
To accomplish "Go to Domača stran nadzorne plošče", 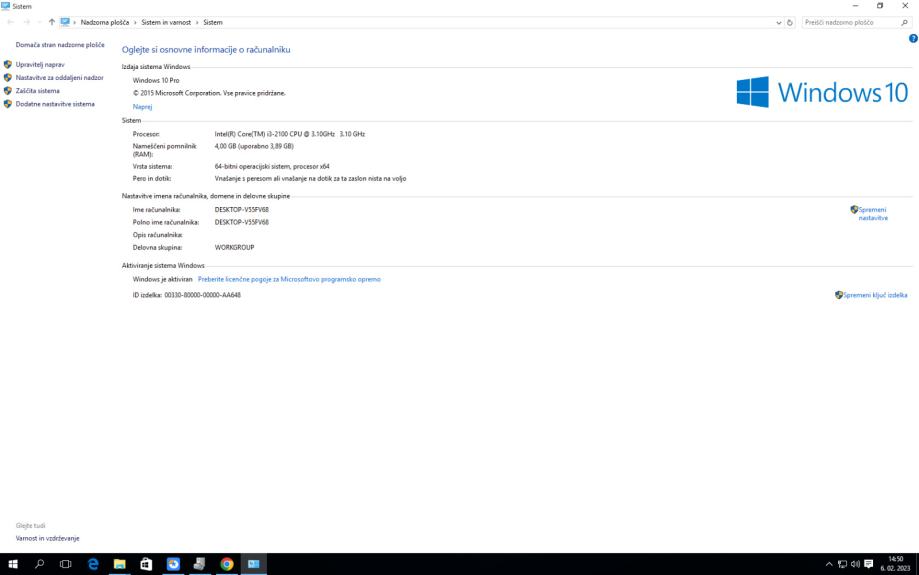I will (60, 45).
